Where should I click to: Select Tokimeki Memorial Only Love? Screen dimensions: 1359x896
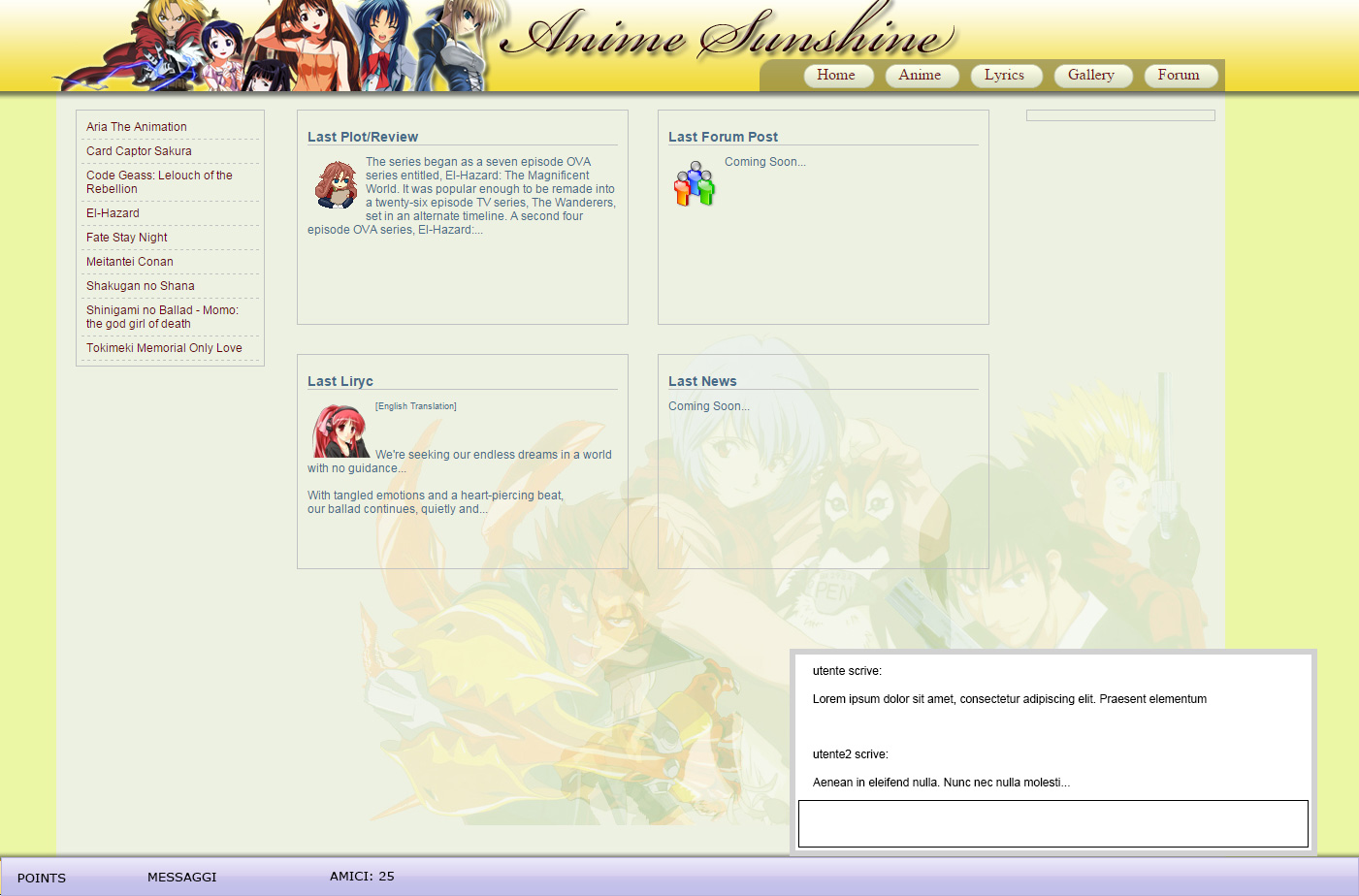[164, 348]
